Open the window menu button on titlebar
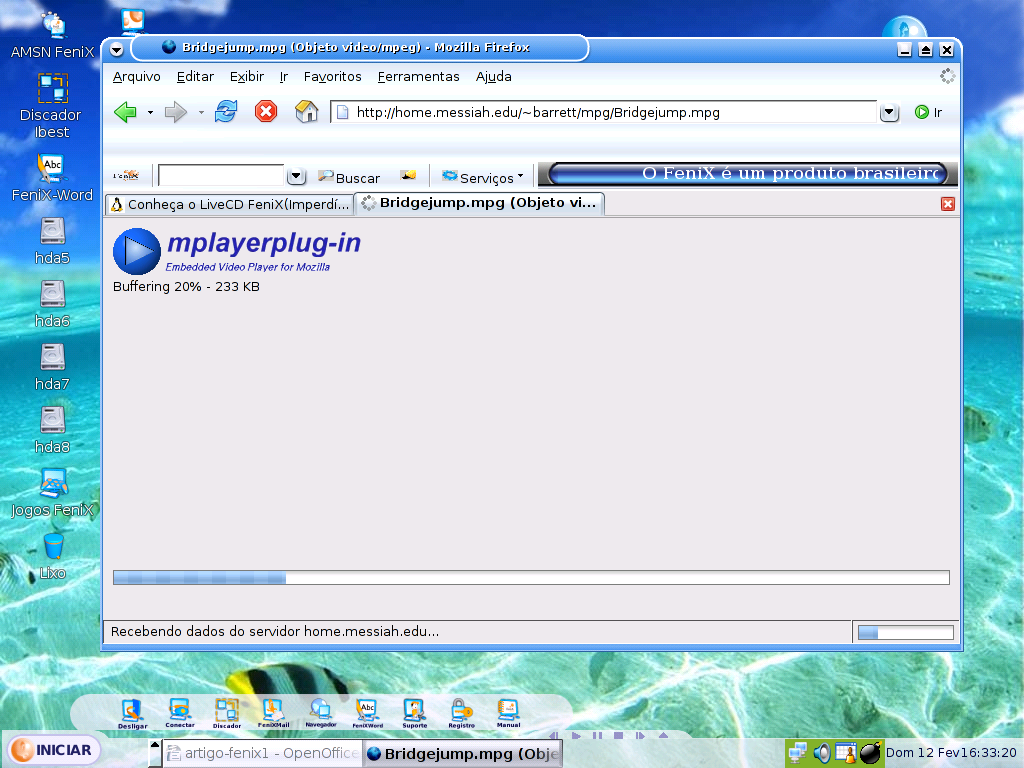This screenshot has width=1024, height=768. click(117, 49)
